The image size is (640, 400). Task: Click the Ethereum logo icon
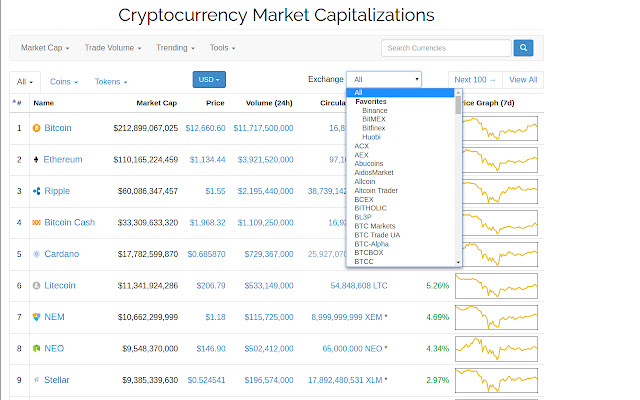(37, 159)
